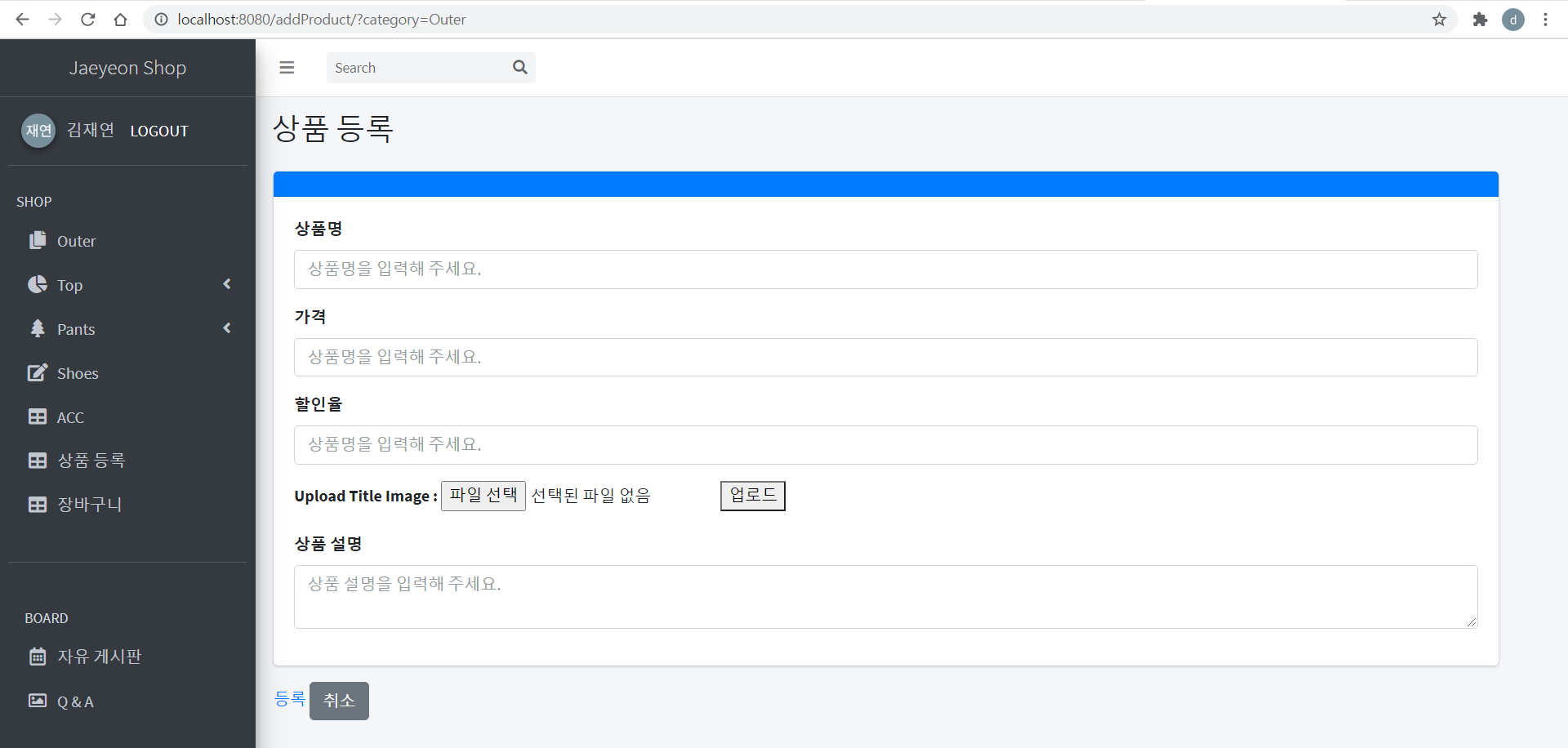This screenshot has height=748, width=1568.
Task: Click the ACC table icon
Action: pos(38,416)
